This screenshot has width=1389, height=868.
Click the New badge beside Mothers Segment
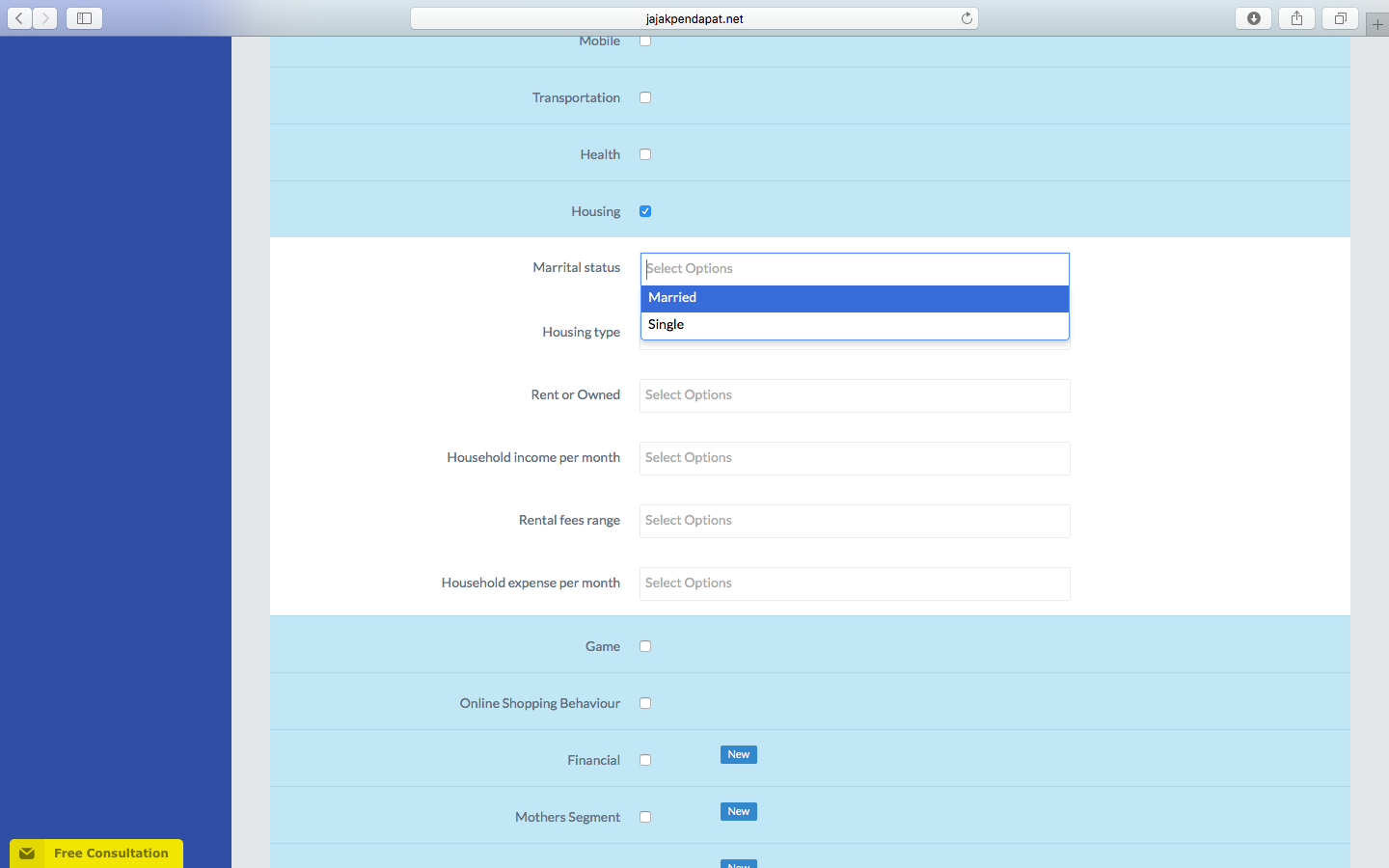[x=739, y=811]
